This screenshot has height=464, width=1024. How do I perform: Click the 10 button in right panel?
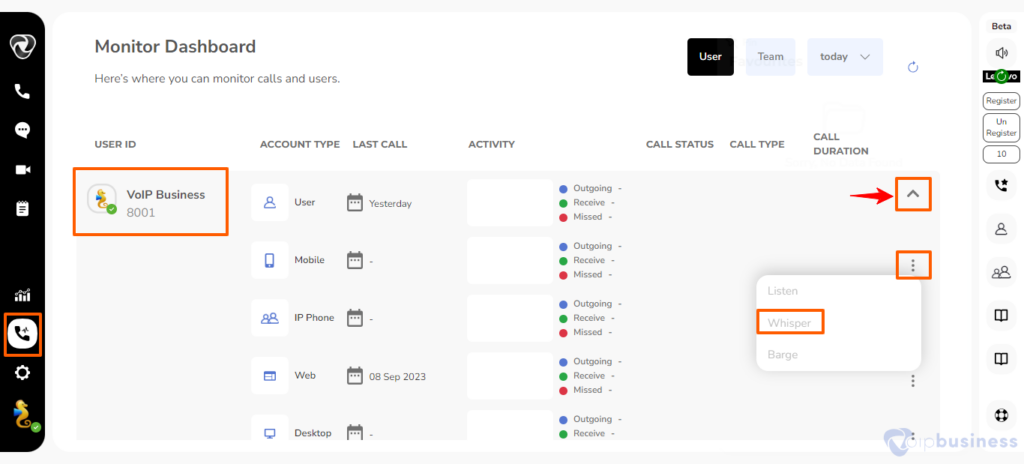pyautogui.click(x=1001, y=155)
